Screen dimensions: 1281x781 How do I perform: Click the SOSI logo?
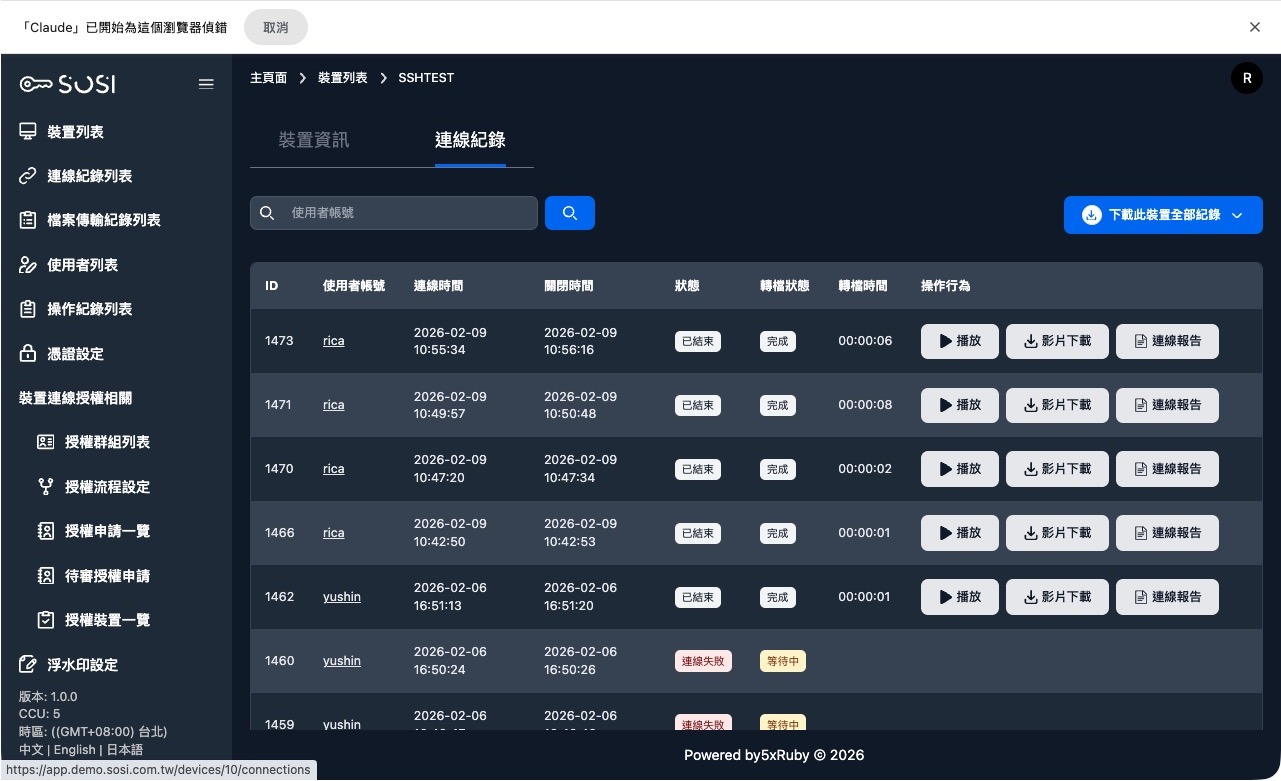68,84
